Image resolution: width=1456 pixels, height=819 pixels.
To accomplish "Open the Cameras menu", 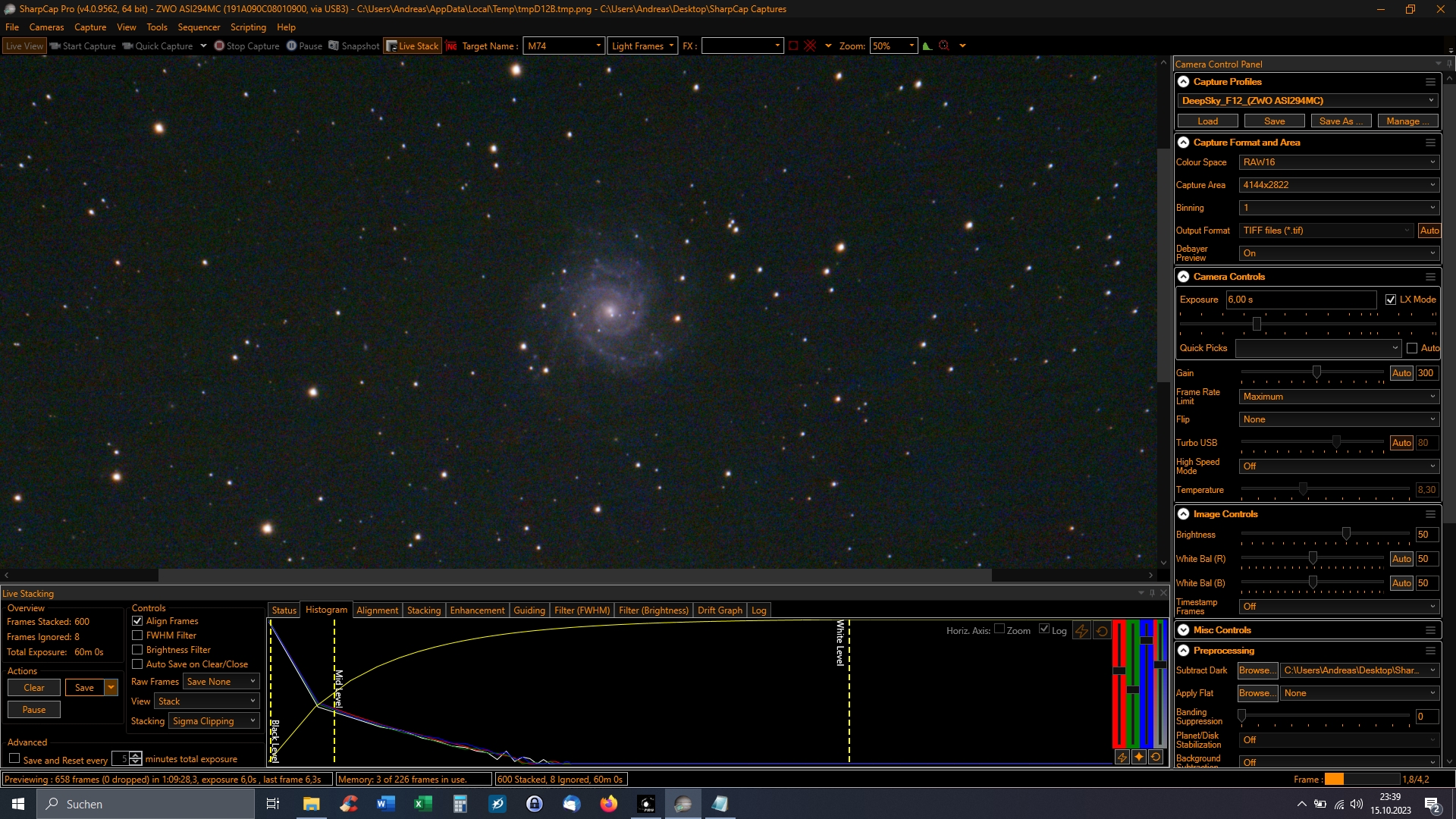I will click(x=46, y=27).
